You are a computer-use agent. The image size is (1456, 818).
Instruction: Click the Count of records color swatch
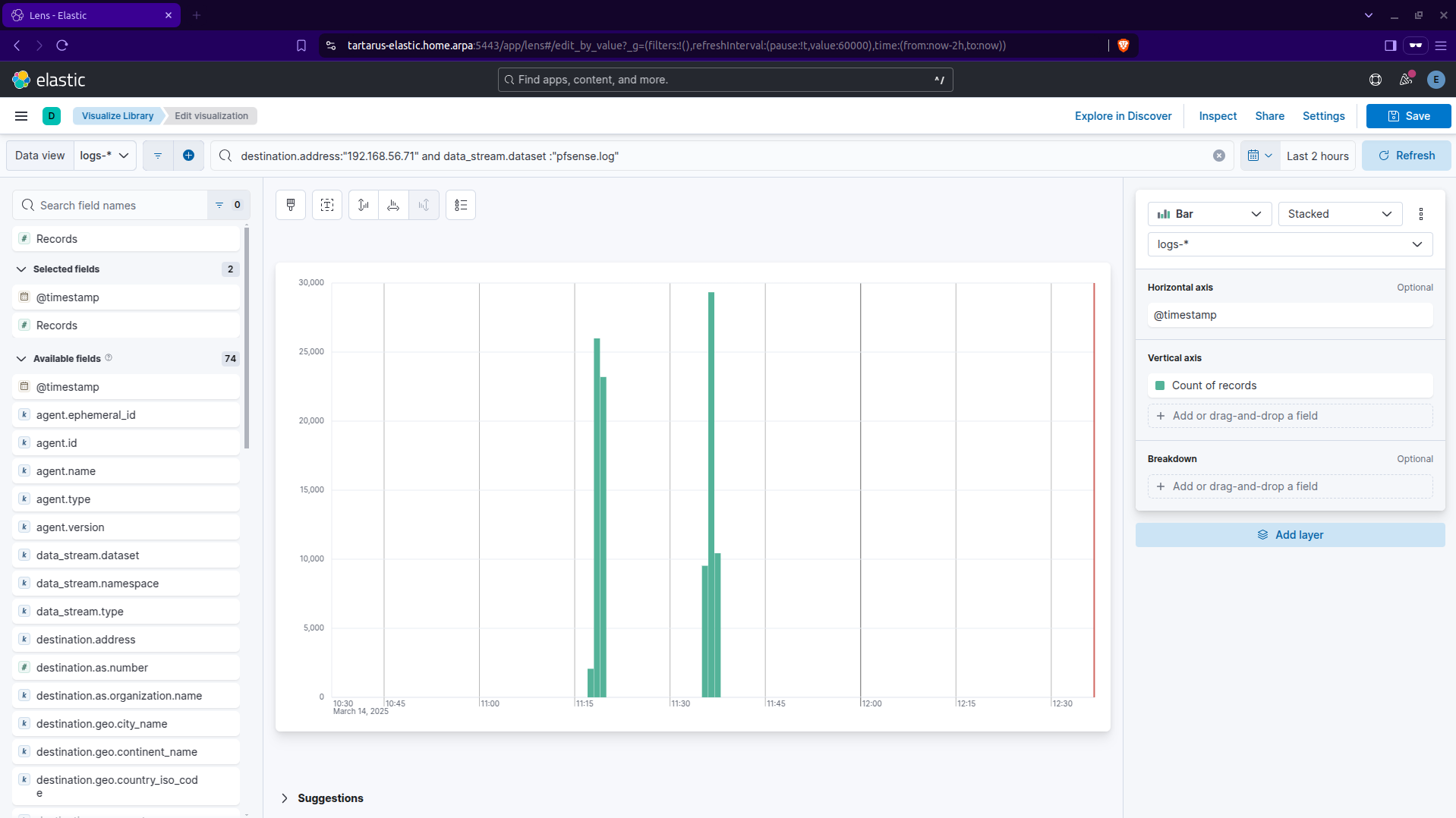1160,385
